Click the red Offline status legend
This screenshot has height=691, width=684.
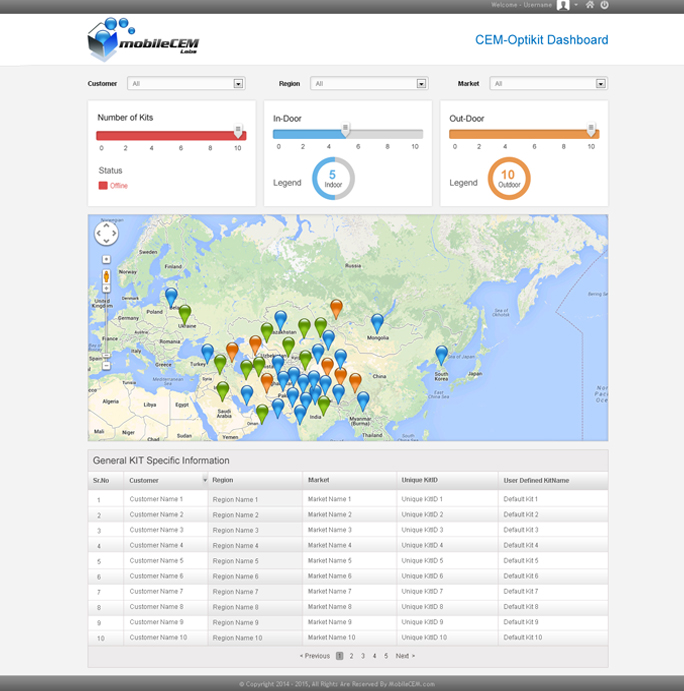click(113, 186)
